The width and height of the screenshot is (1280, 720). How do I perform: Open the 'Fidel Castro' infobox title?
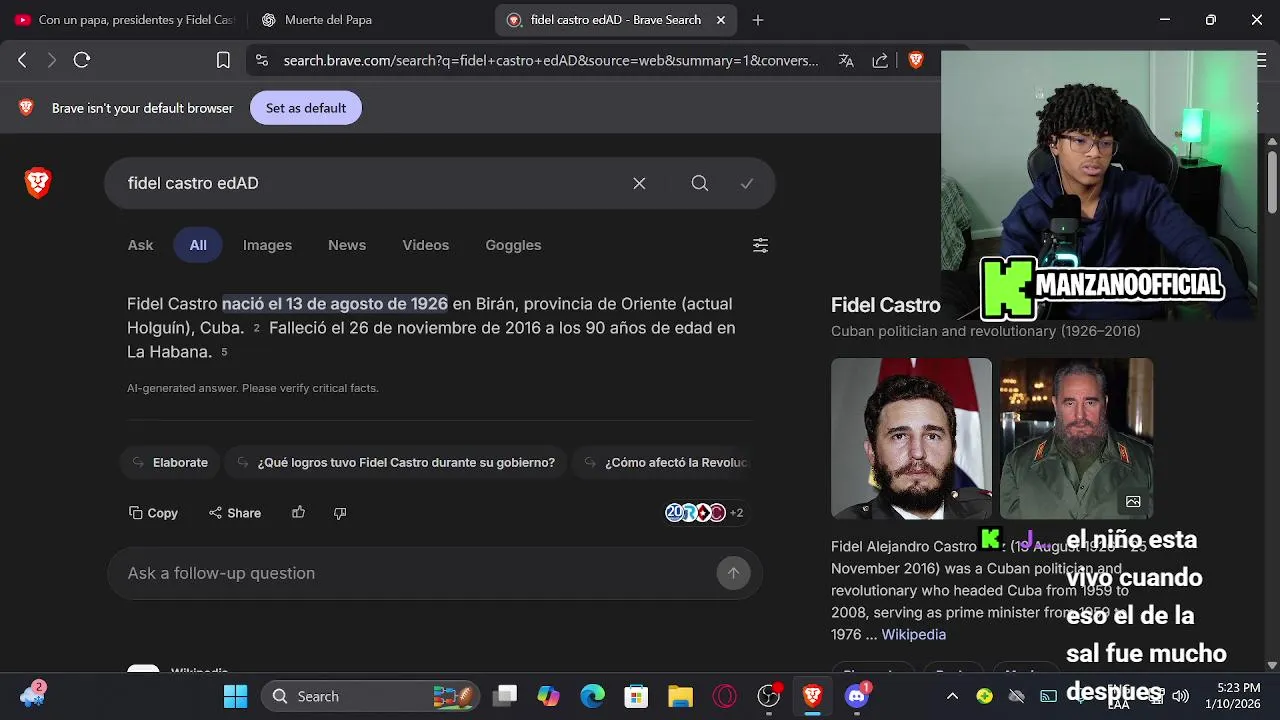click(885, 305)
